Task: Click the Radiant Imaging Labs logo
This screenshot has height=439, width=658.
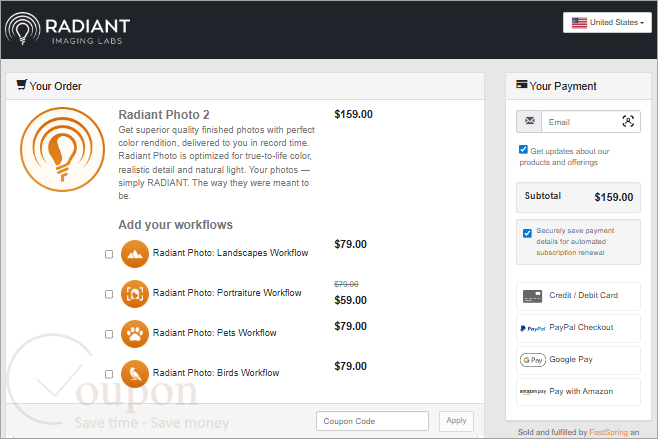Action: coord(67,29)
